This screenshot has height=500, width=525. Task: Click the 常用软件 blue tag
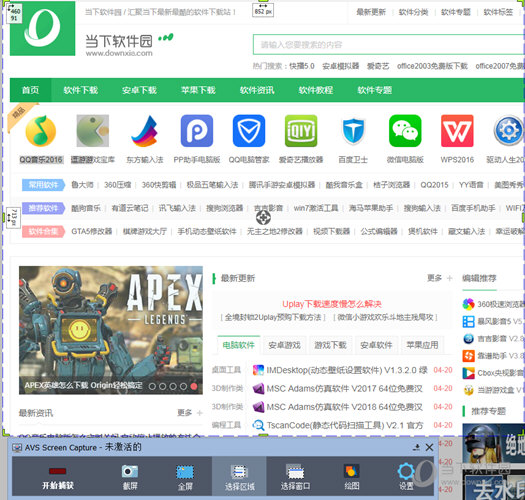pos(44,185)
